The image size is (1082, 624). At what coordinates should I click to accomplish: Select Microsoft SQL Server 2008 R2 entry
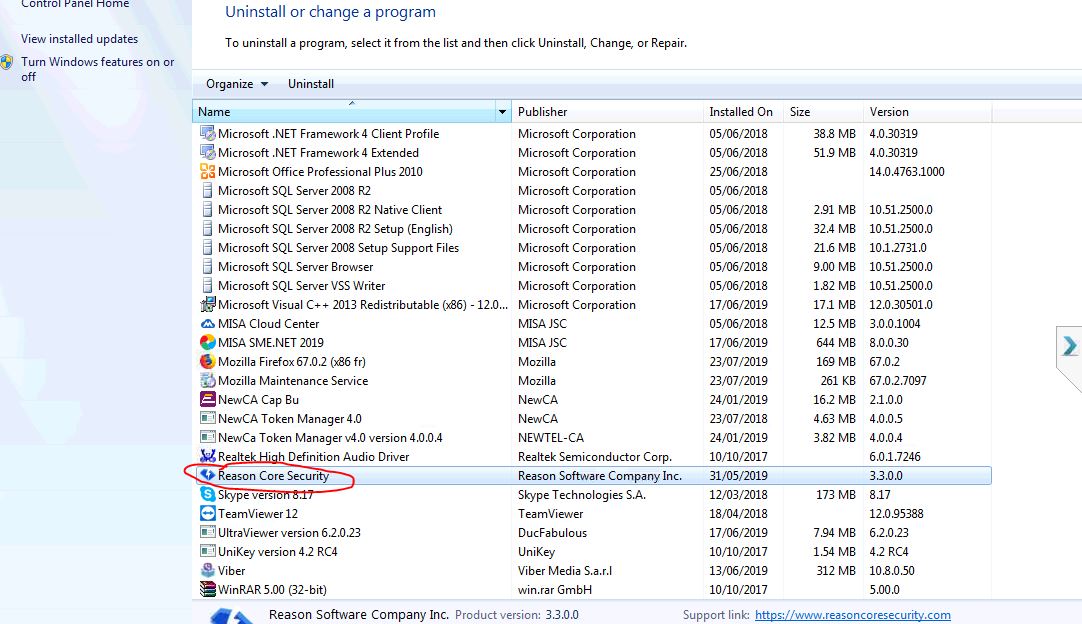[x=294, y=191]
